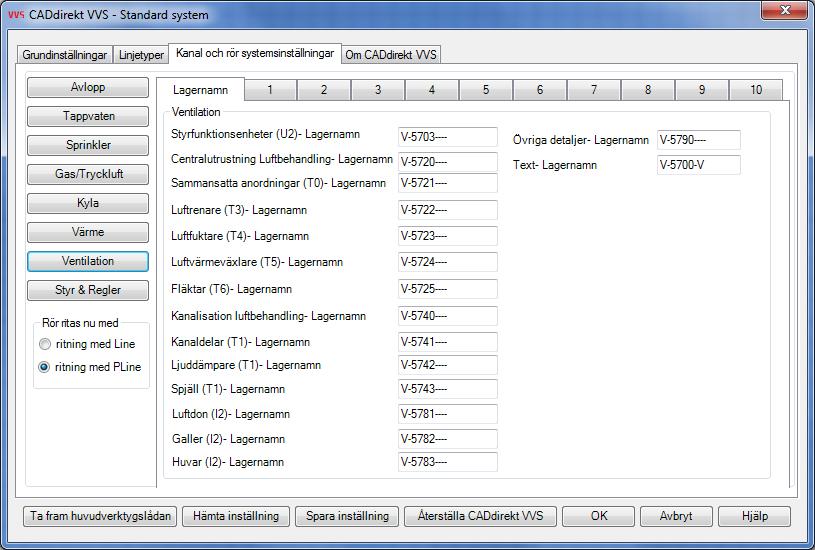Screen dimensions: 815x550
Task: Open the Linjetyper tab
Action: click(x=141, y=55)
